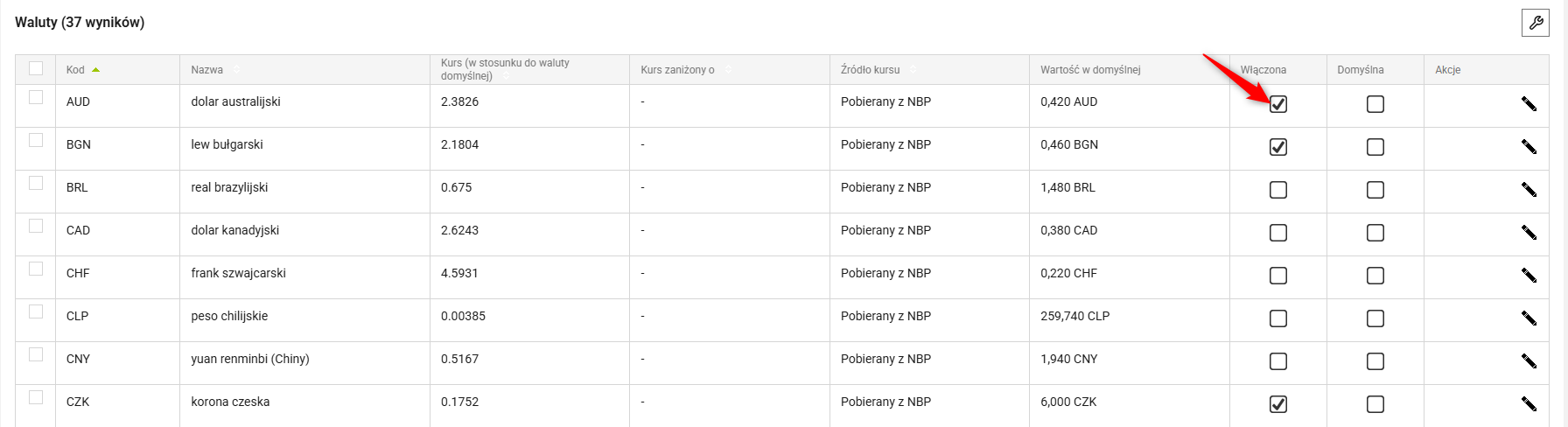Set CHF as the Domyślna currency
Image resolution: width=1568 pixels, height=427 pixels.
(1375, 276)
